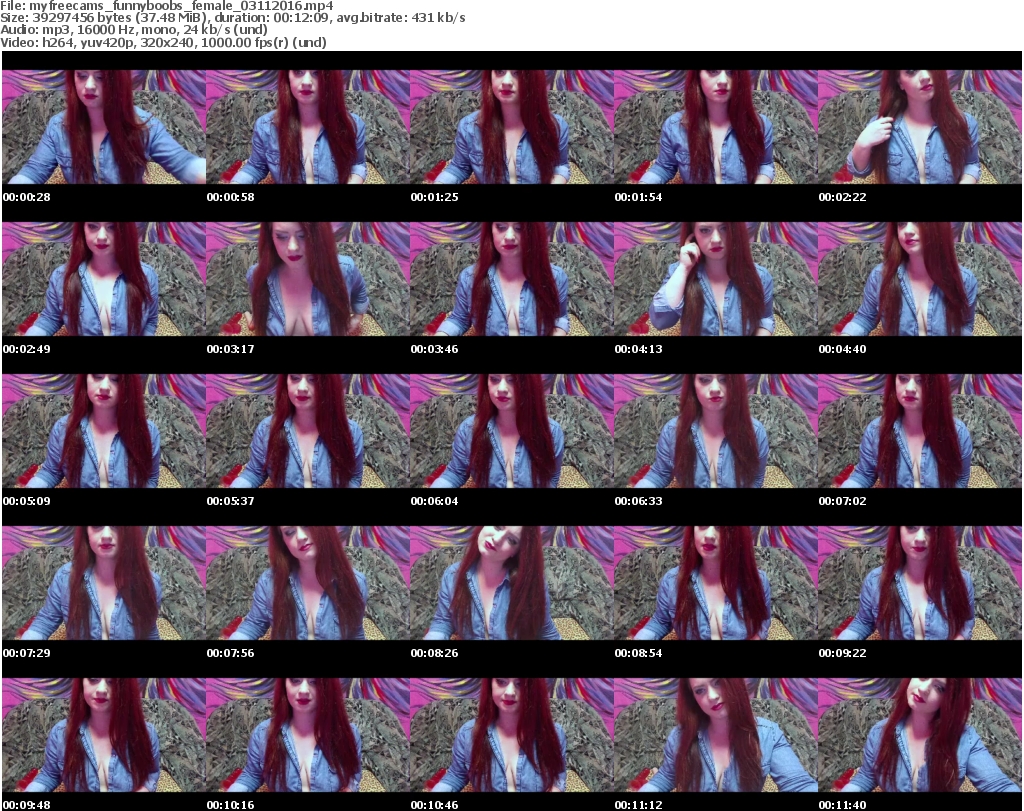Select the thumbnail at 00:05:37
The image size is (1024, 811).
point(308,431)
